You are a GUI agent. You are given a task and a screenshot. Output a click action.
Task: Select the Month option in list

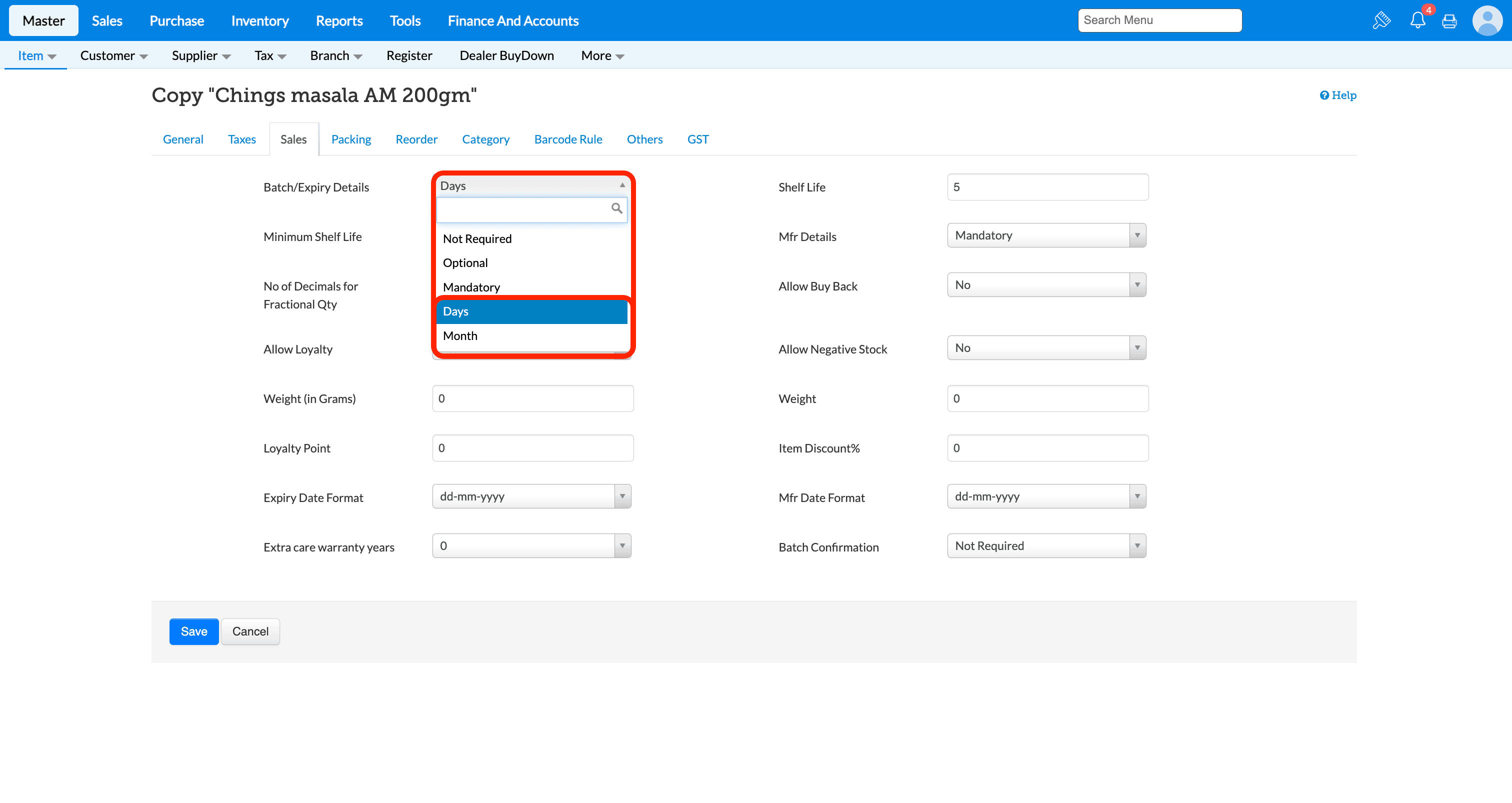point(460,336)
